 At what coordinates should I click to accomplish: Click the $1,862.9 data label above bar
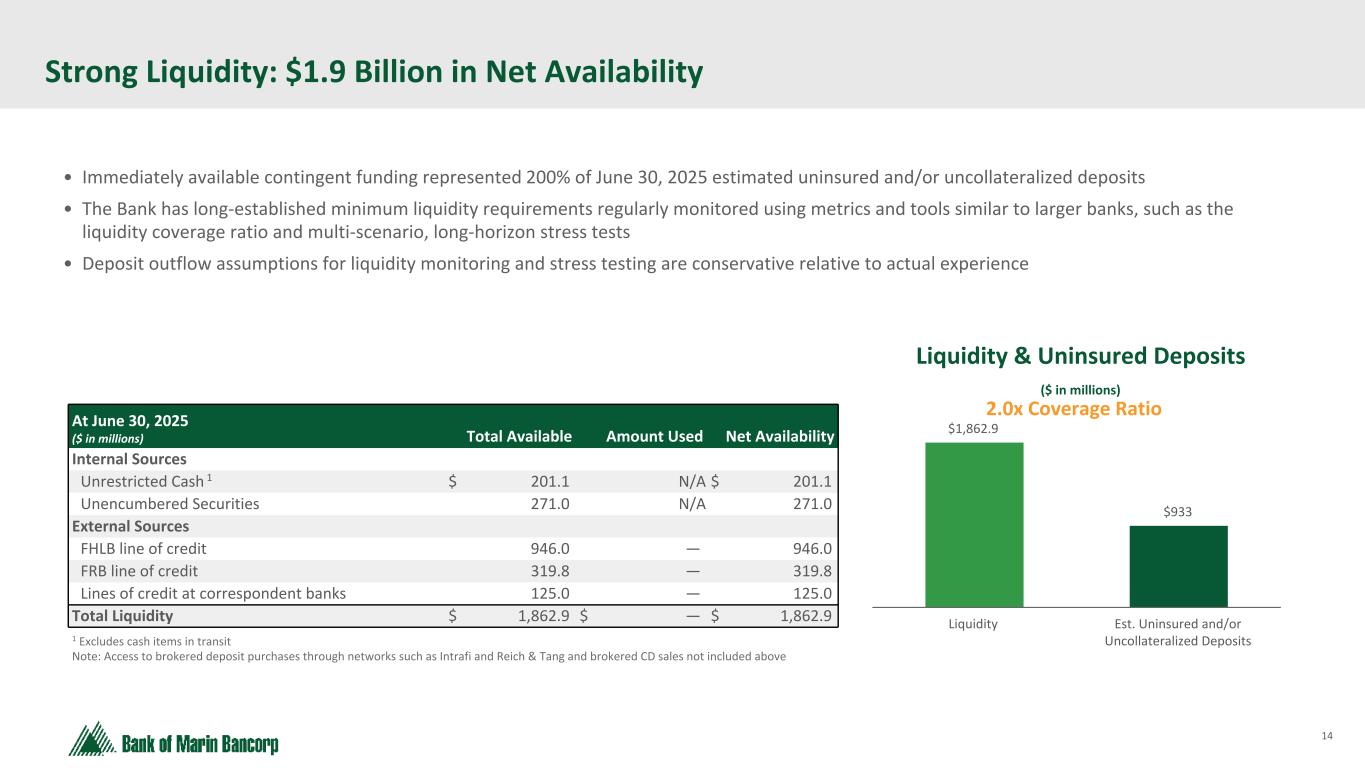point(973,429)
